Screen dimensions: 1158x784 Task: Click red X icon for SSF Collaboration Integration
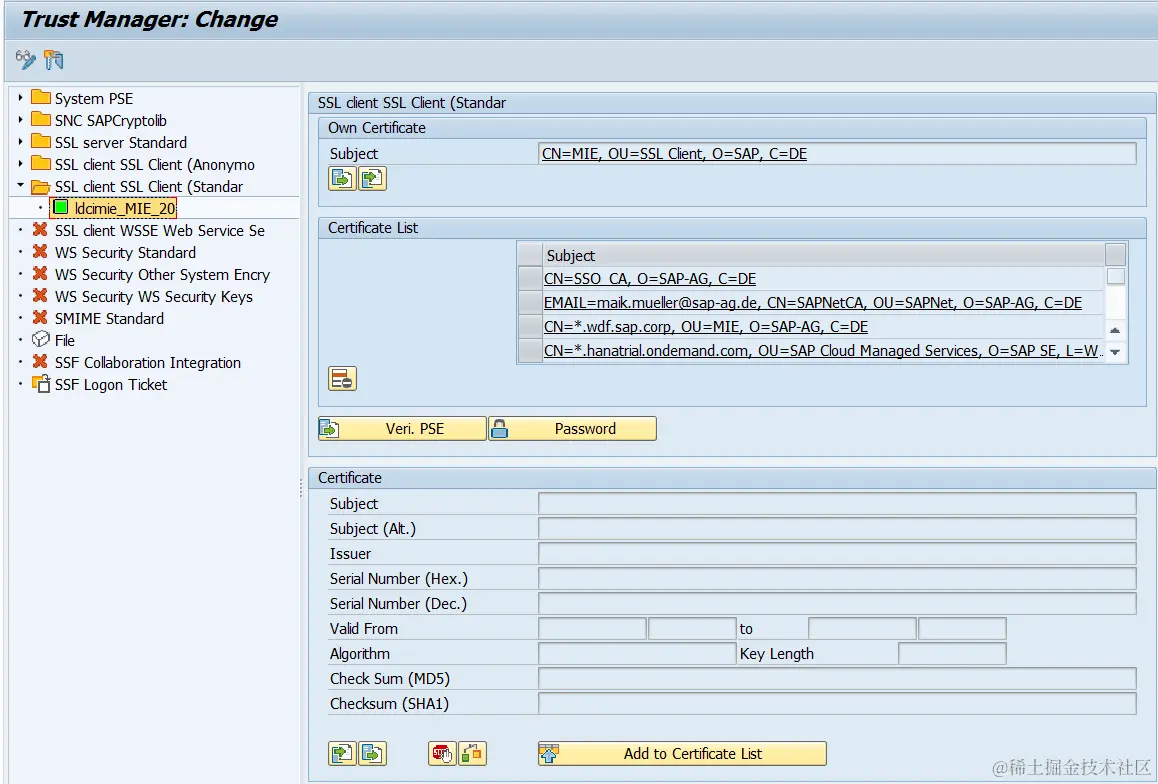pyautogui.click(x=41, y=362)
